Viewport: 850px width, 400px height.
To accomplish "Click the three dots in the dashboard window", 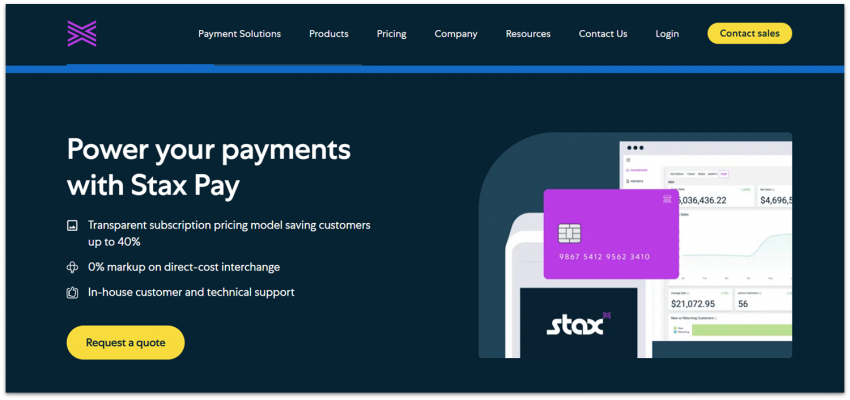I will click(x=635, y=147).
